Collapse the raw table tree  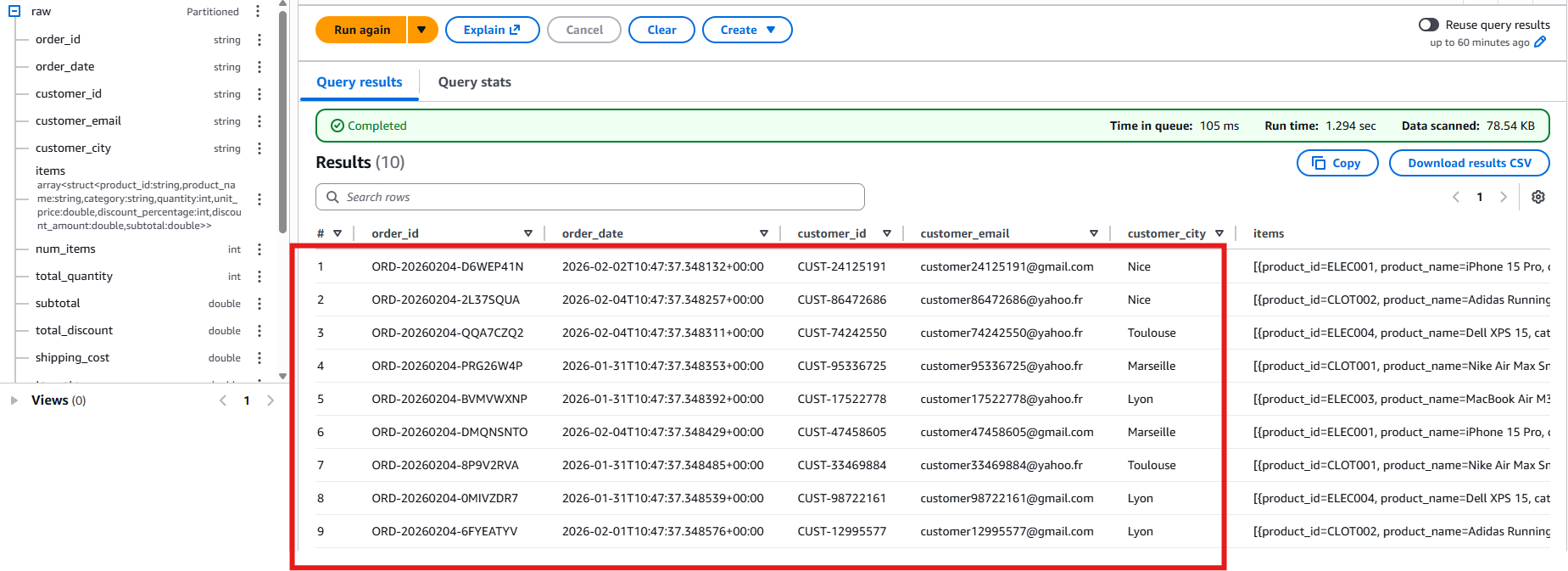click(x=14, y=12)
